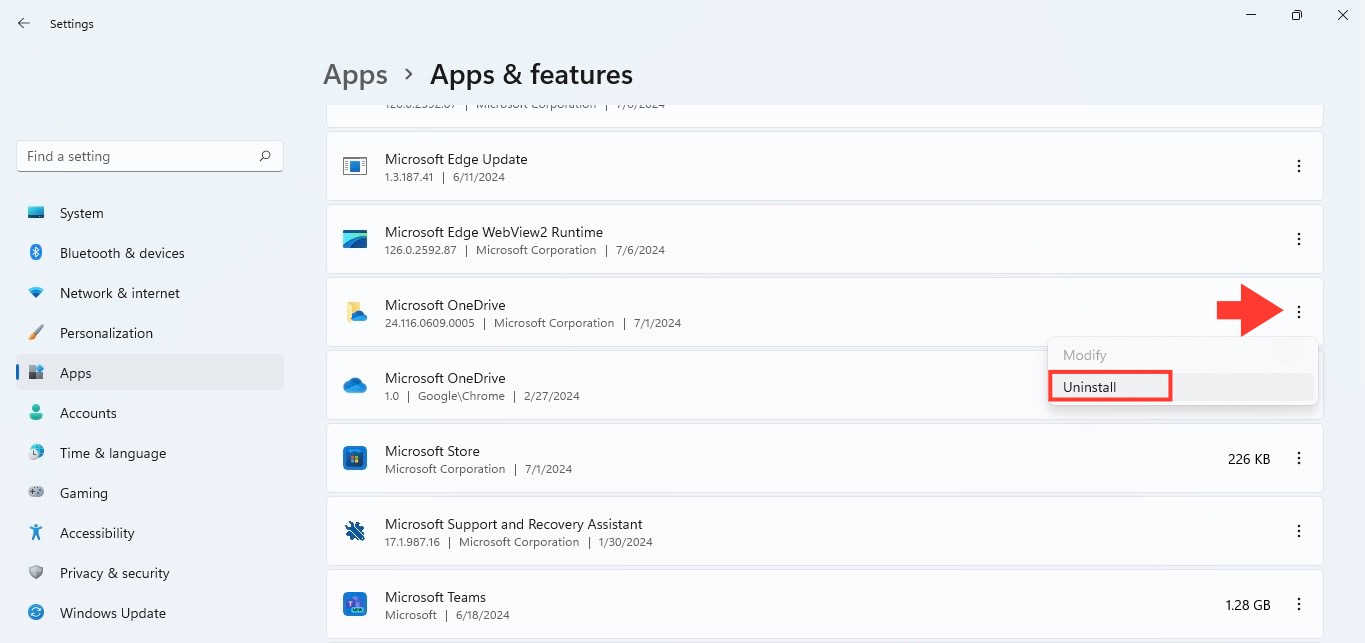The width and height of the screenshot is (1365, 643).
Task: Open Gaming settings
Action: click(x=150, y=493)
